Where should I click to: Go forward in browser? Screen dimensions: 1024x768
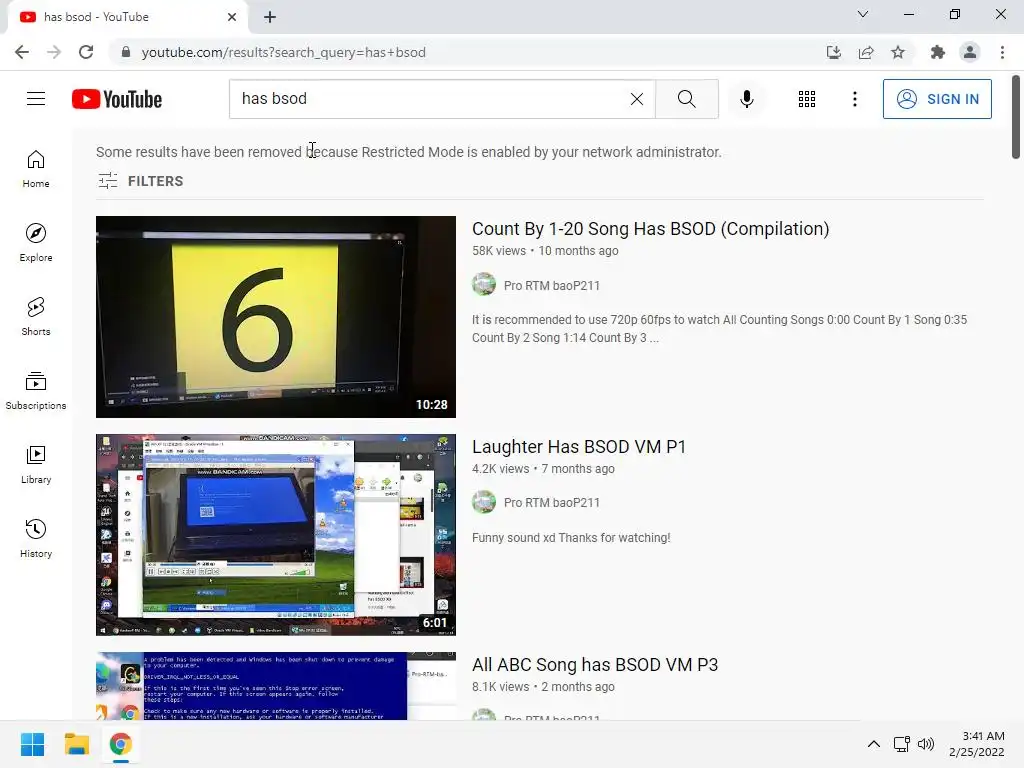54,52
